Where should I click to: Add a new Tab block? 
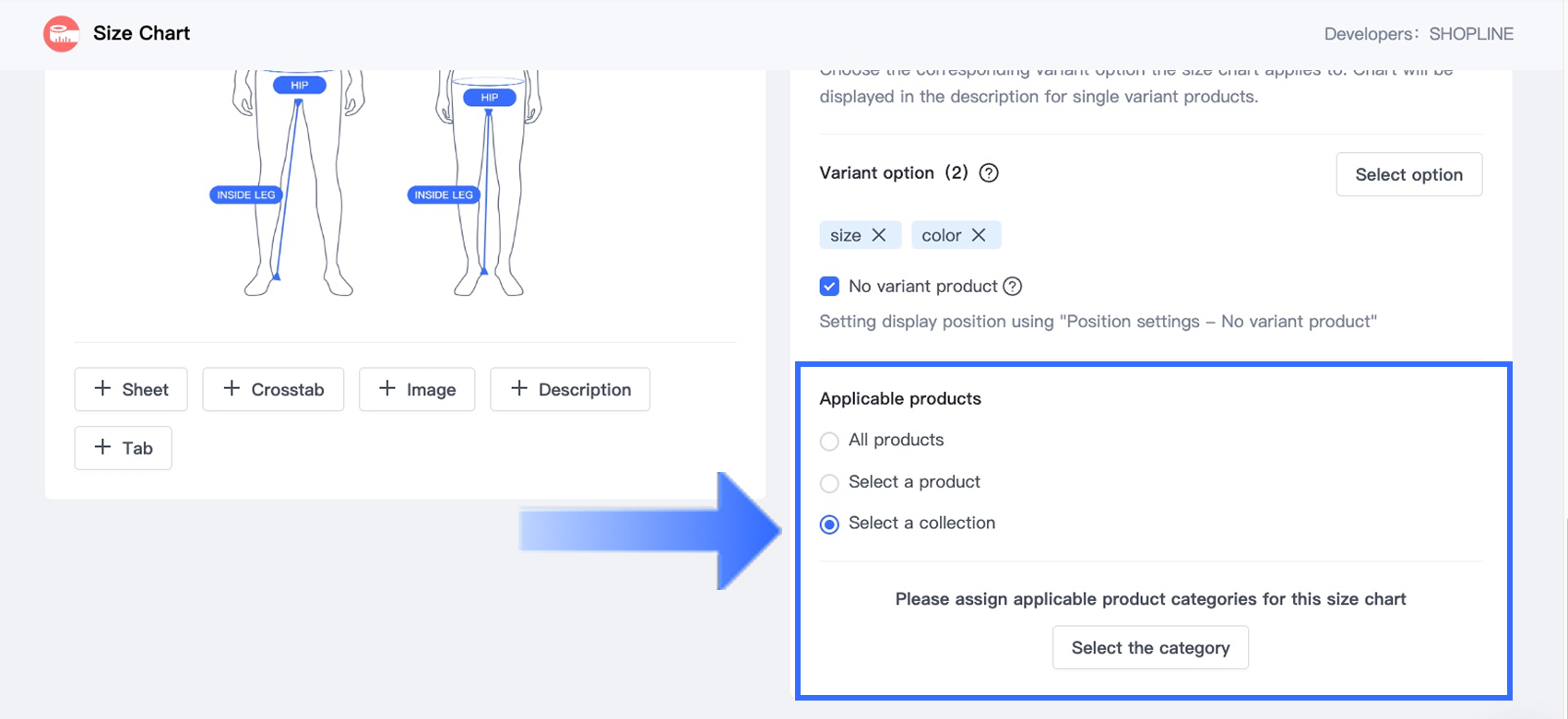click(x=123, y=448)
